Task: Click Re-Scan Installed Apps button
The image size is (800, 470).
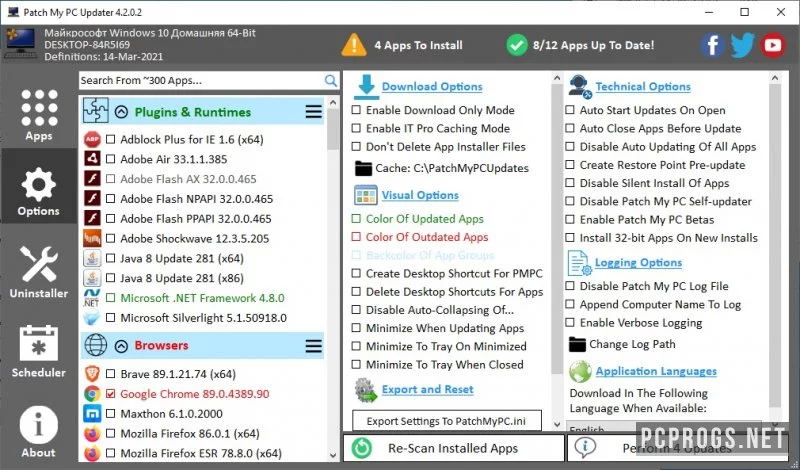Action: (454, 449)
